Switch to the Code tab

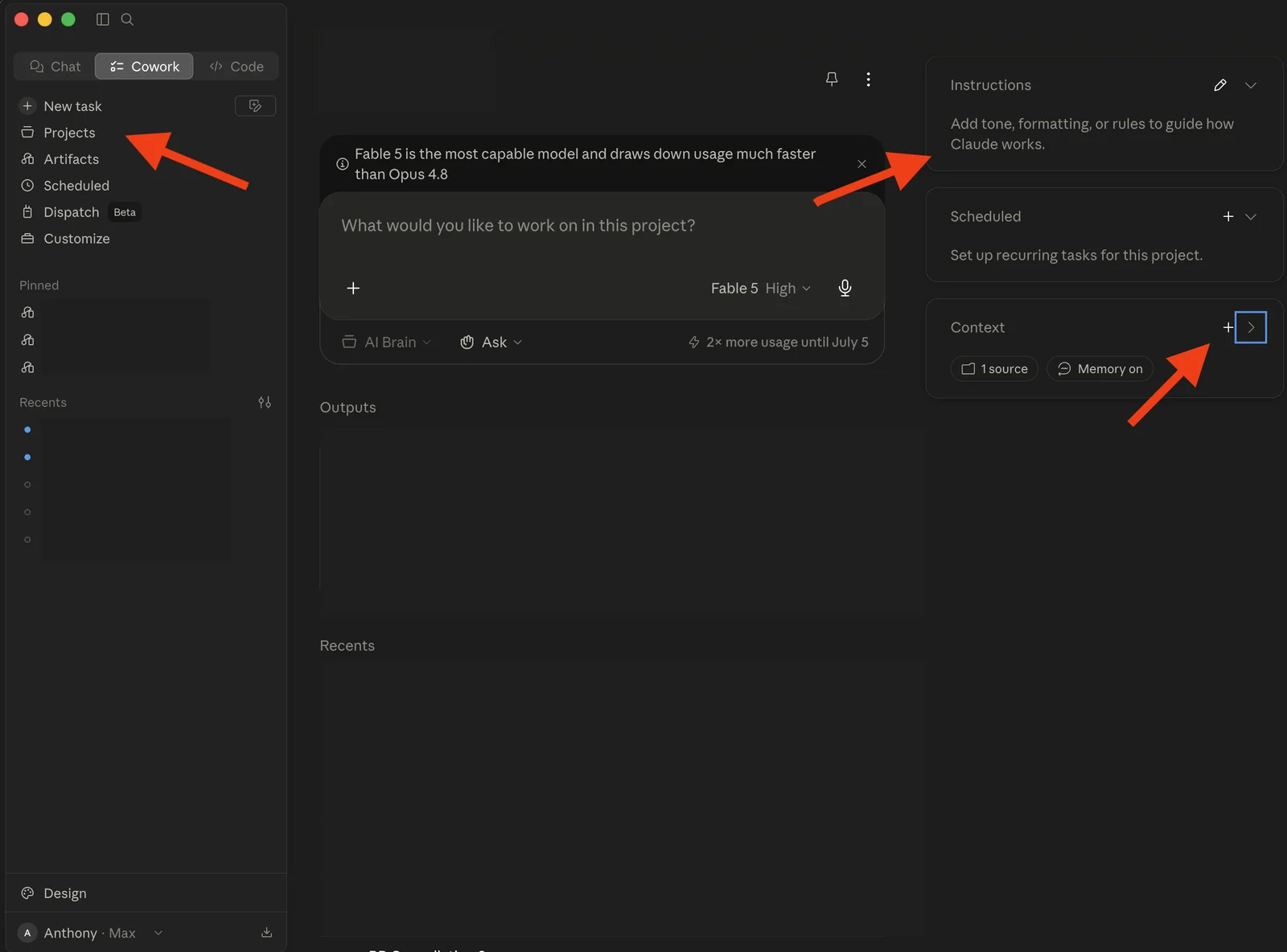click(x=236, y=67)
